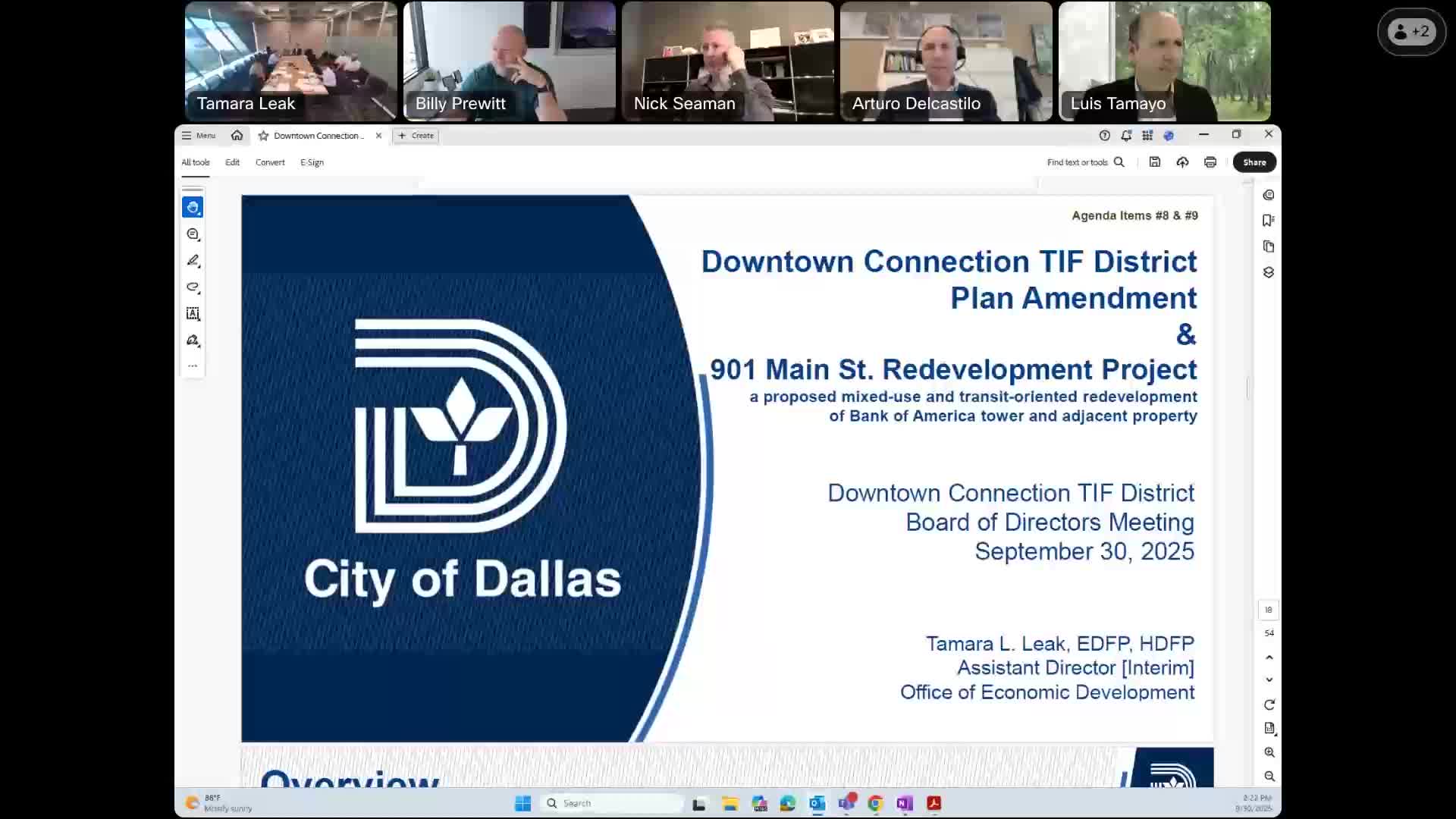Screen dimensions: 1456x819
Task: Open the Convert menu tab
Action: click(x=270, y=162)
